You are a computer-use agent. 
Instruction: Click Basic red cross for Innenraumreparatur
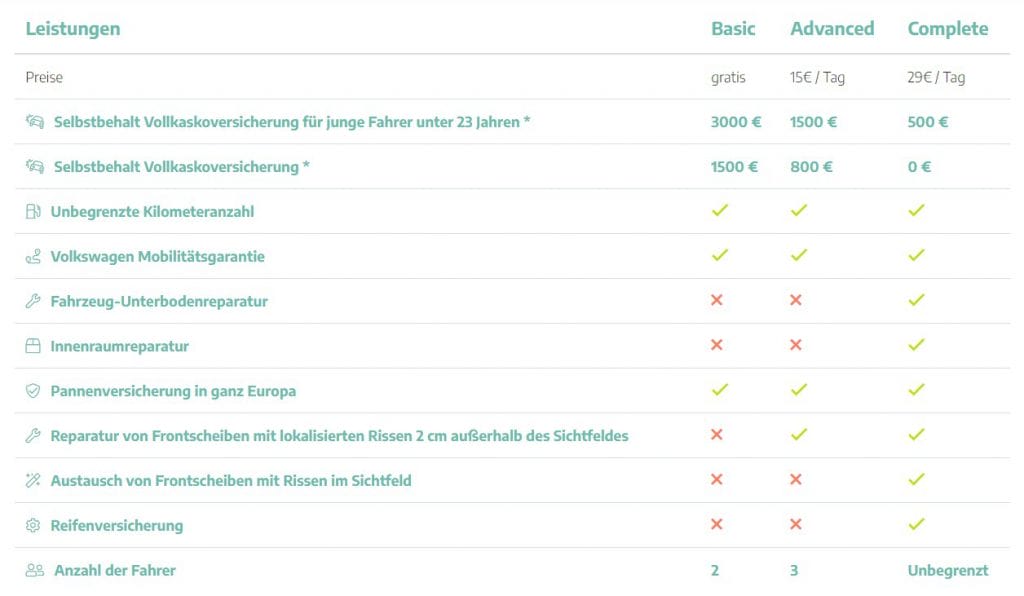(716, 344)
